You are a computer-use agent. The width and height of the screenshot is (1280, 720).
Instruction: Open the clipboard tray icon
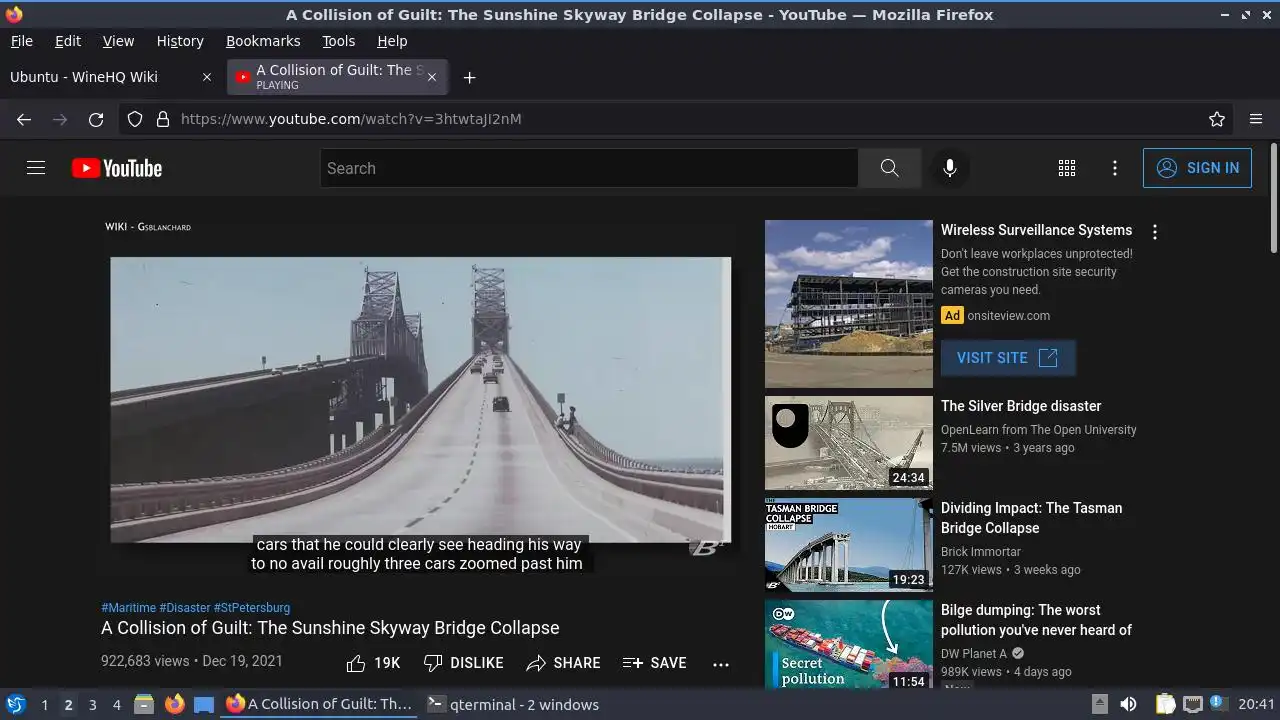1165,704
